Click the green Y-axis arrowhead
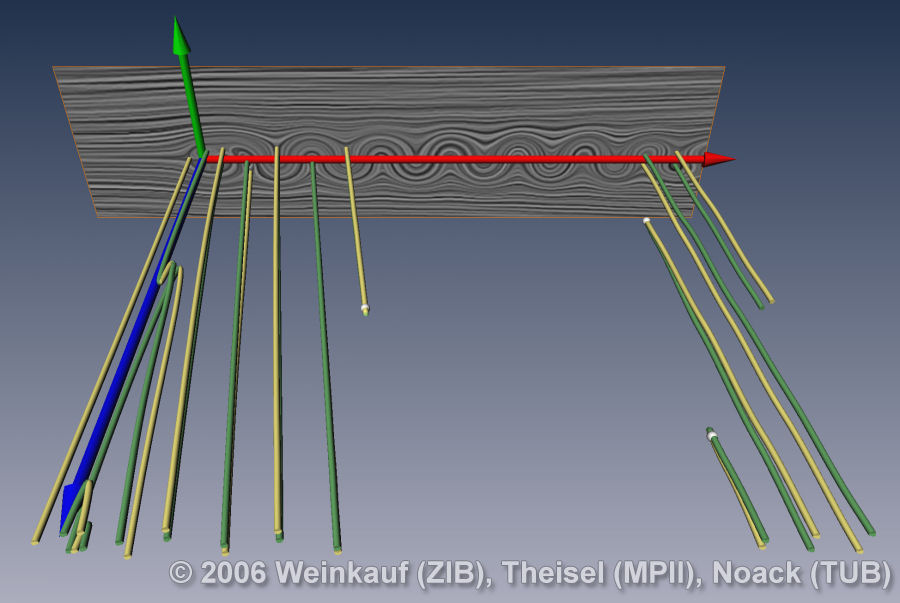 tap(180, 36)
